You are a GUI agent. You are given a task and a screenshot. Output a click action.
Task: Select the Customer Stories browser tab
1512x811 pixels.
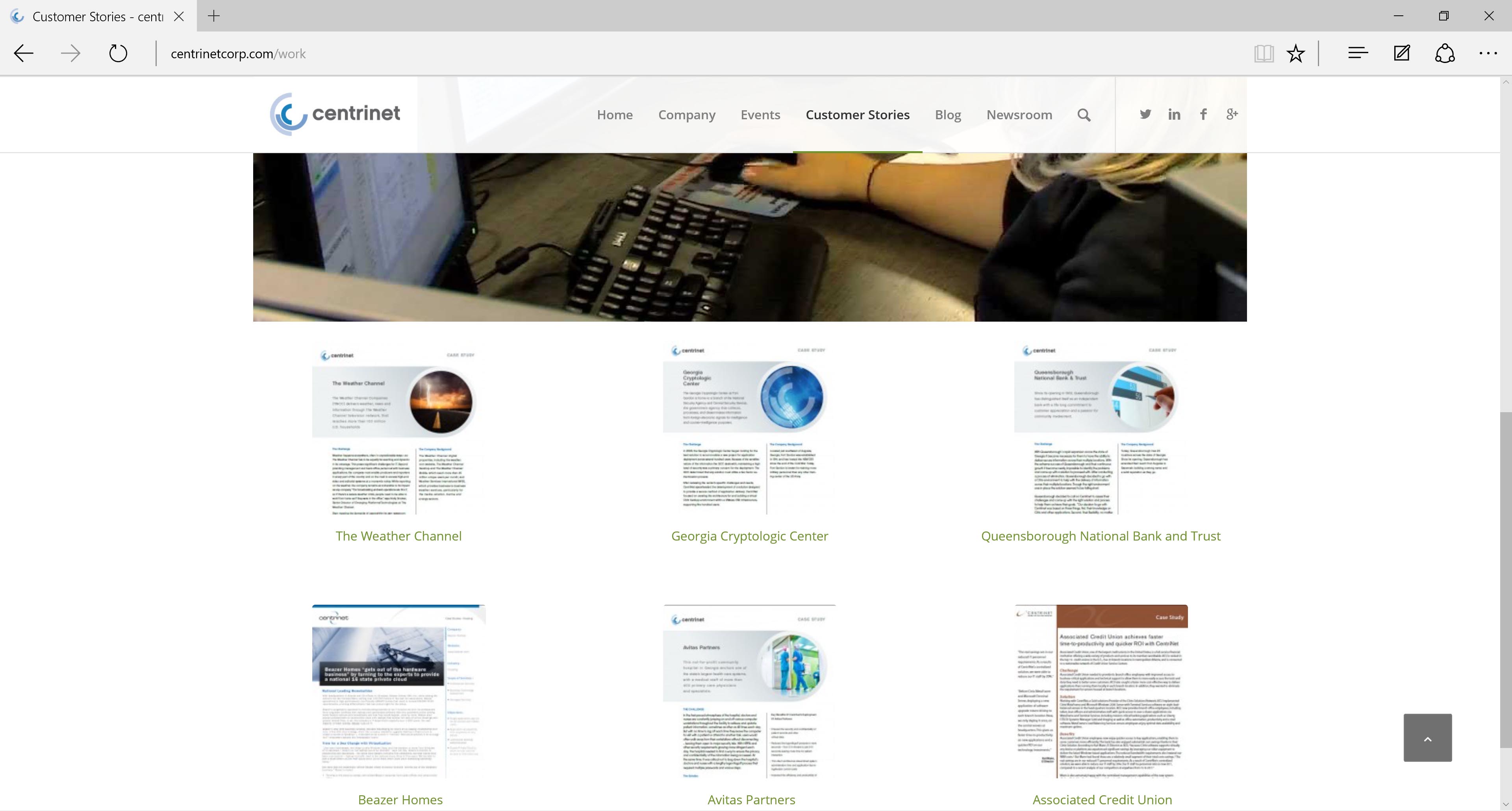click(98, 17)
